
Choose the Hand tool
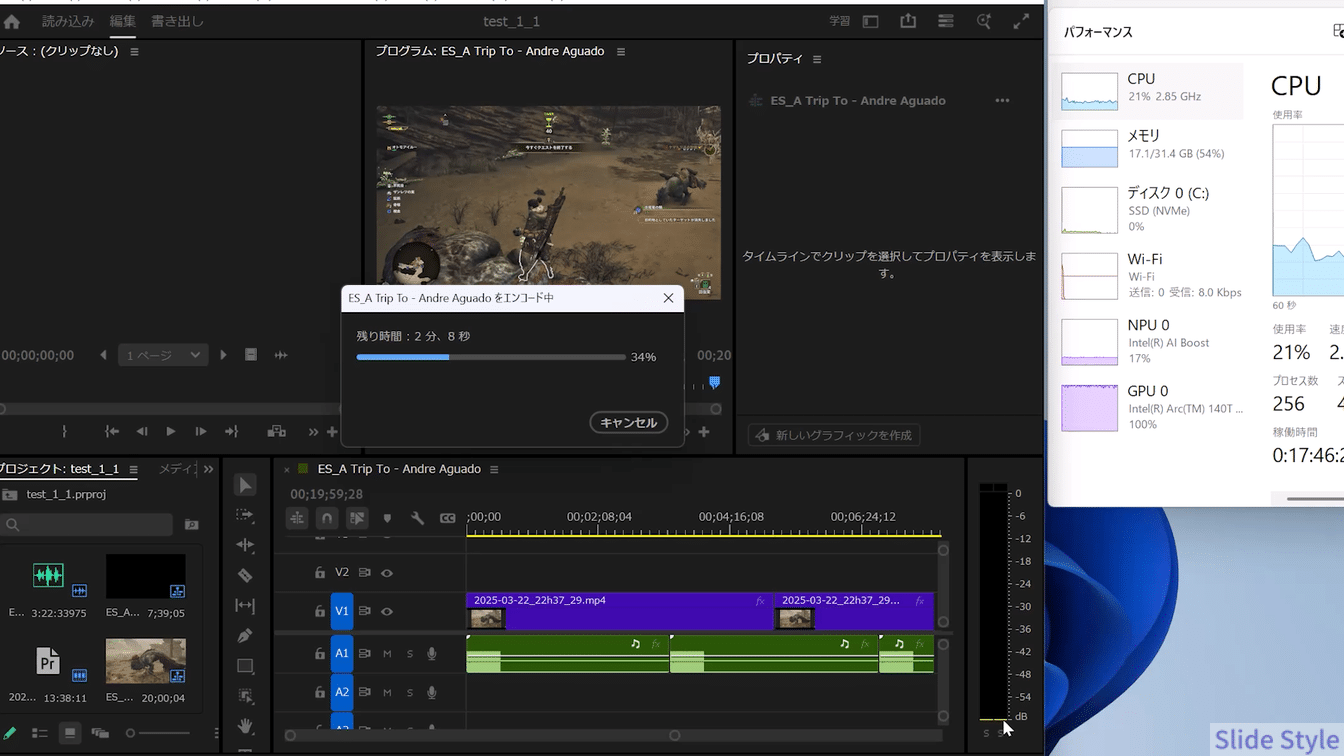(245, 726)
